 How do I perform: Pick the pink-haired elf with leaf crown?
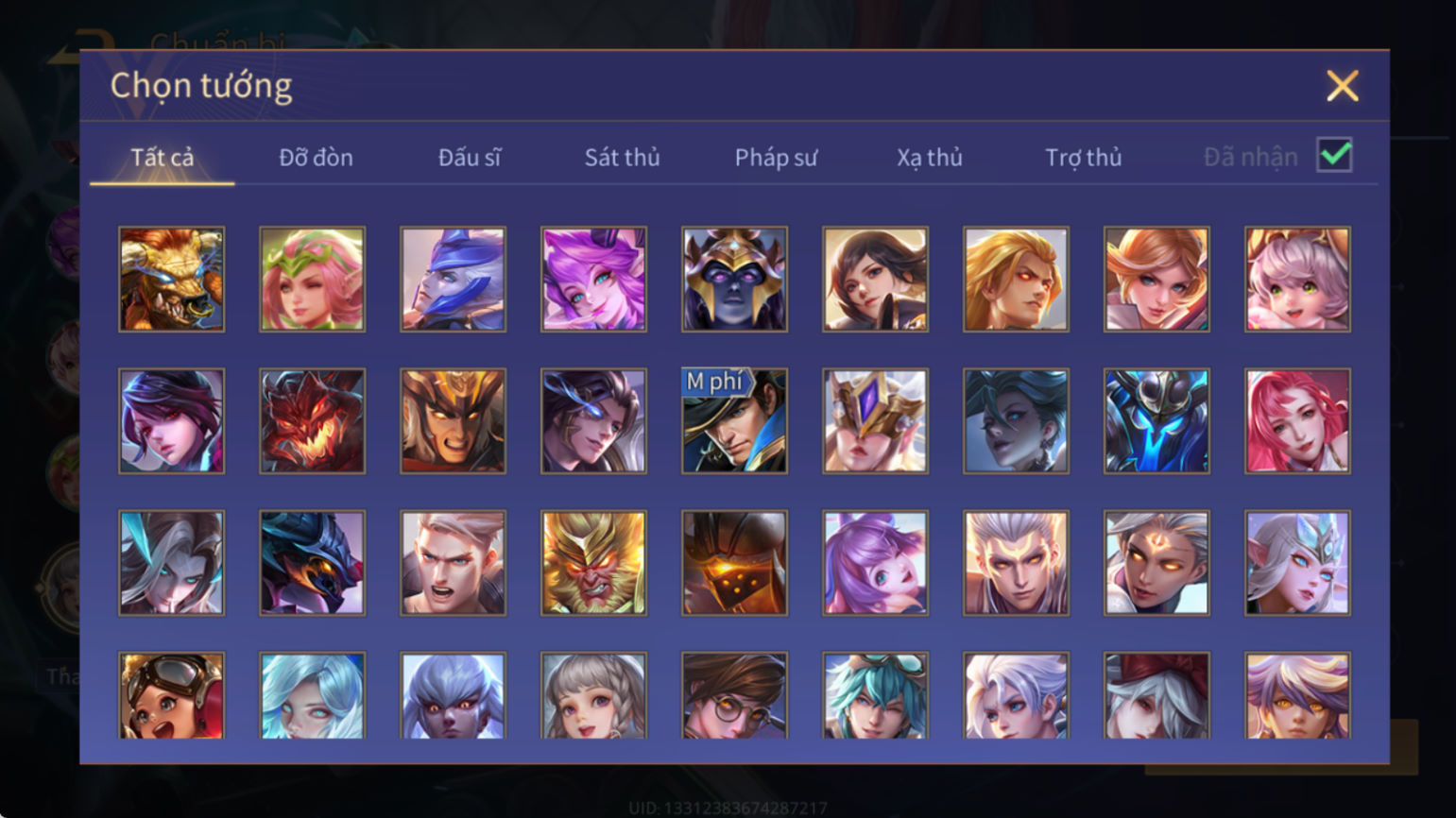point(312,279)
